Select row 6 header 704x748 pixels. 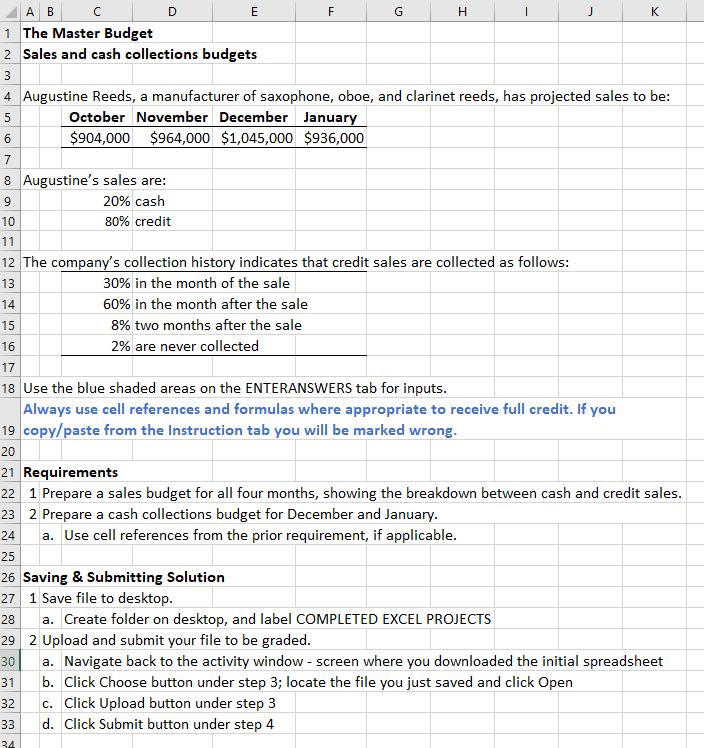(x=10, y=138)
